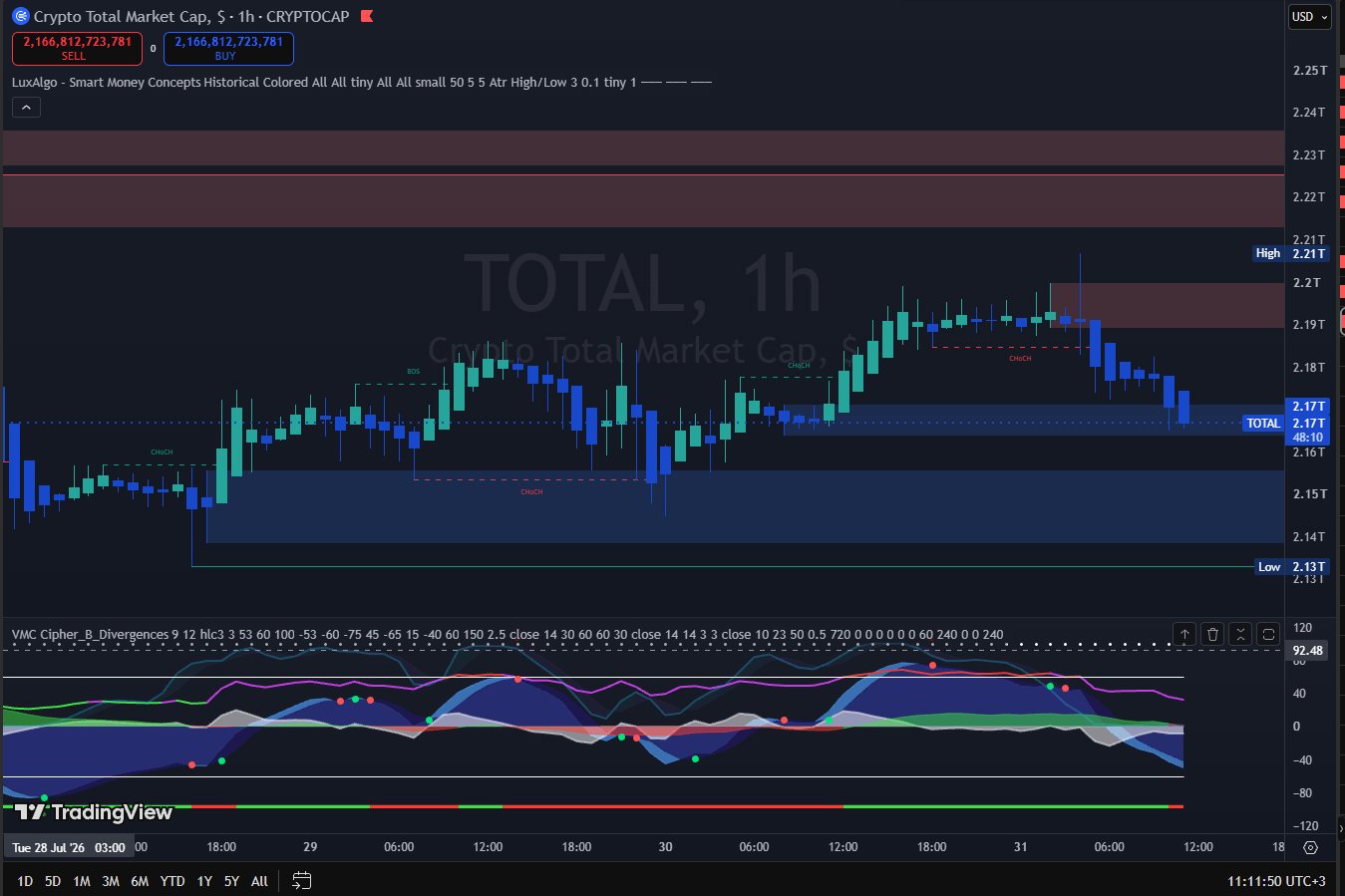Open chart settings gear on time axis
Image resolution: width=1345 pixels, height=896 pixels.
click(1310, 847)
